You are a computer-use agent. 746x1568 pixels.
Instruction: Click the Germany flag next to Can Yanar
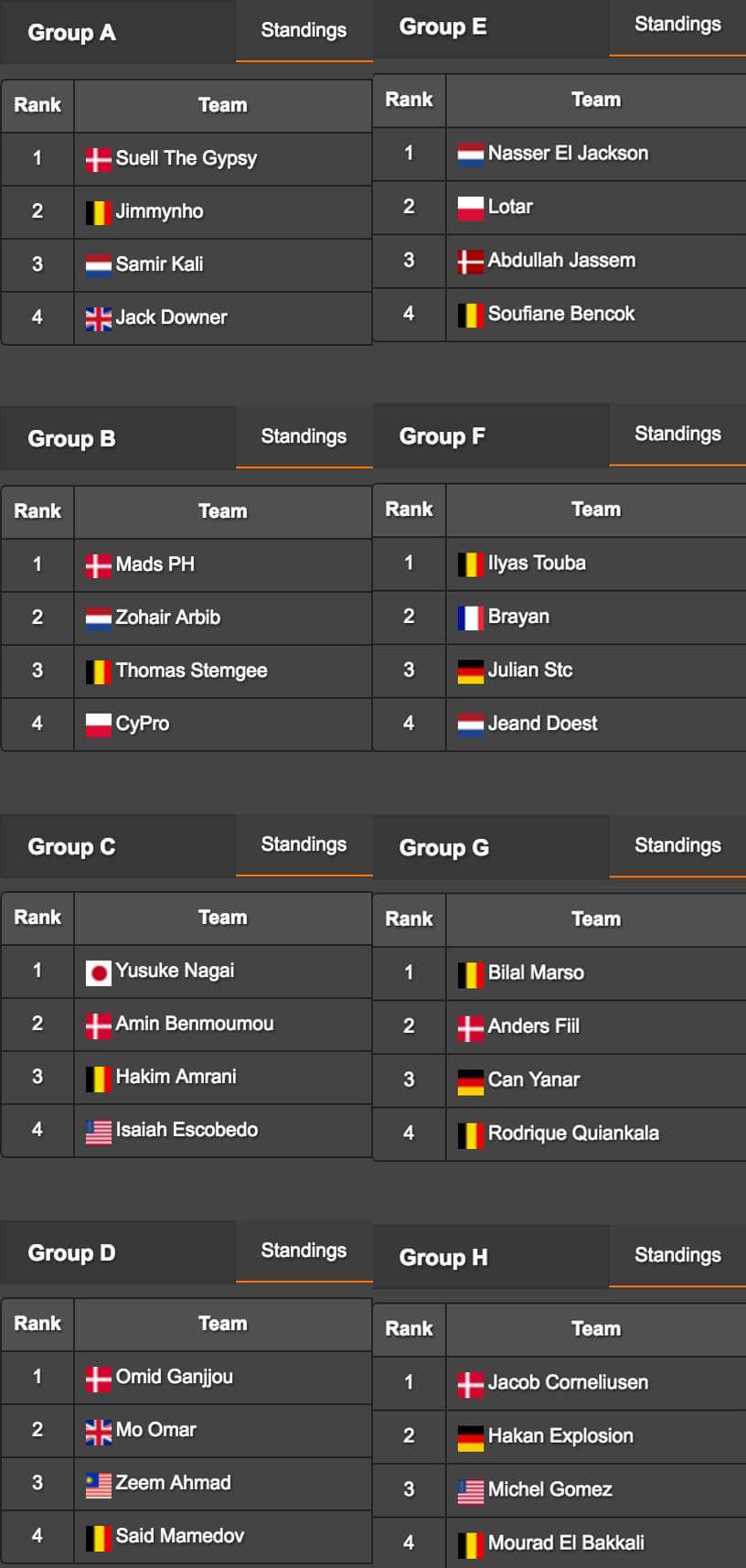pyautogui.click(x=470, y=1080)
